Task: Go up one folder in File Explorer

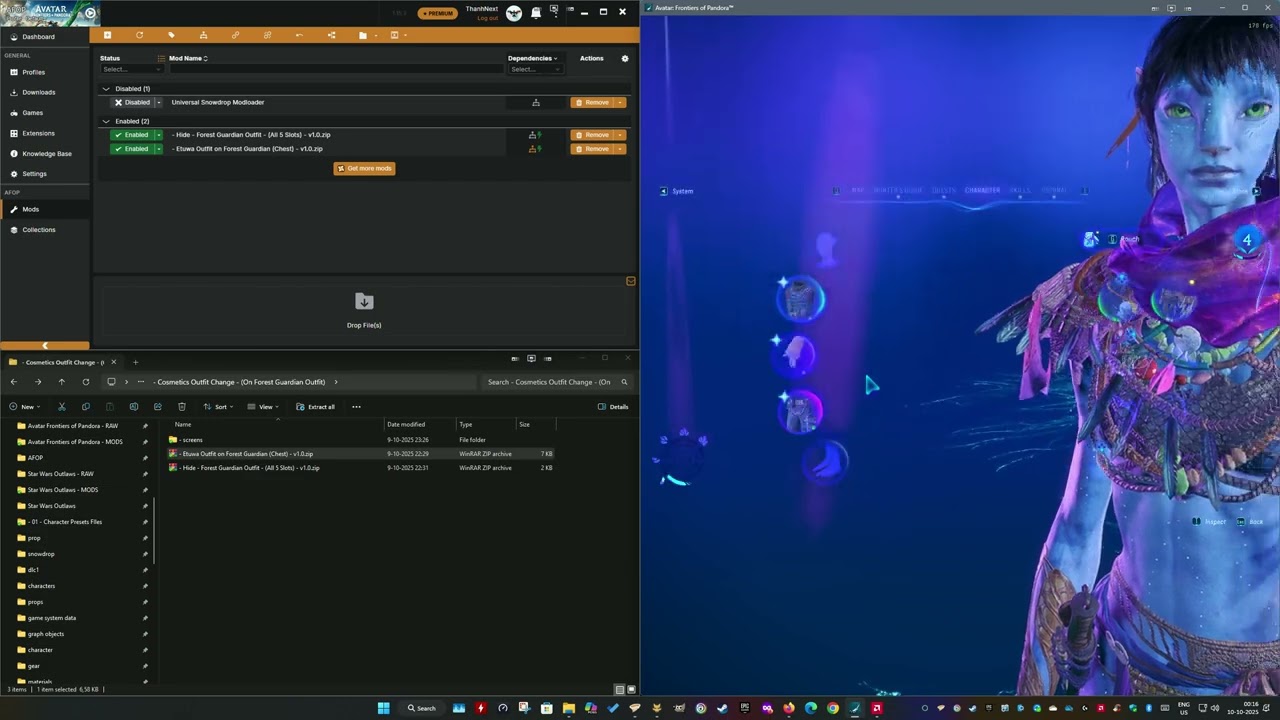Action: point(61,382)
